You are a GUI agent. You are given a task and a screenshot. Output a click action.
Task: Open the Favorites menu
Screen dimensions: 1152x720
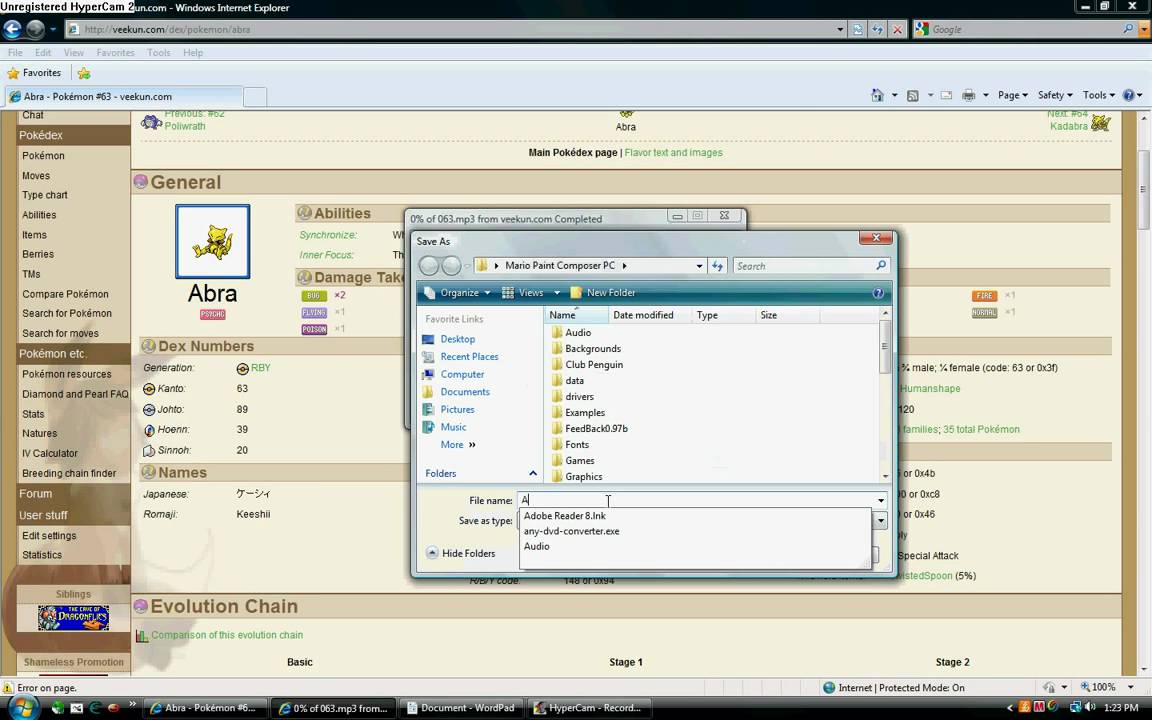pyautogui.click(x=115, y=53)
